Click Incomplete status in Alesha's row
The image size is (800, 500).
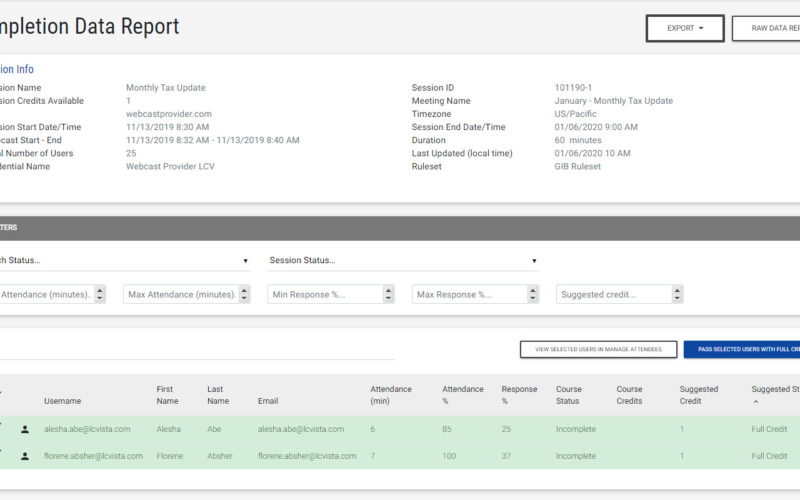coord(576,429)
